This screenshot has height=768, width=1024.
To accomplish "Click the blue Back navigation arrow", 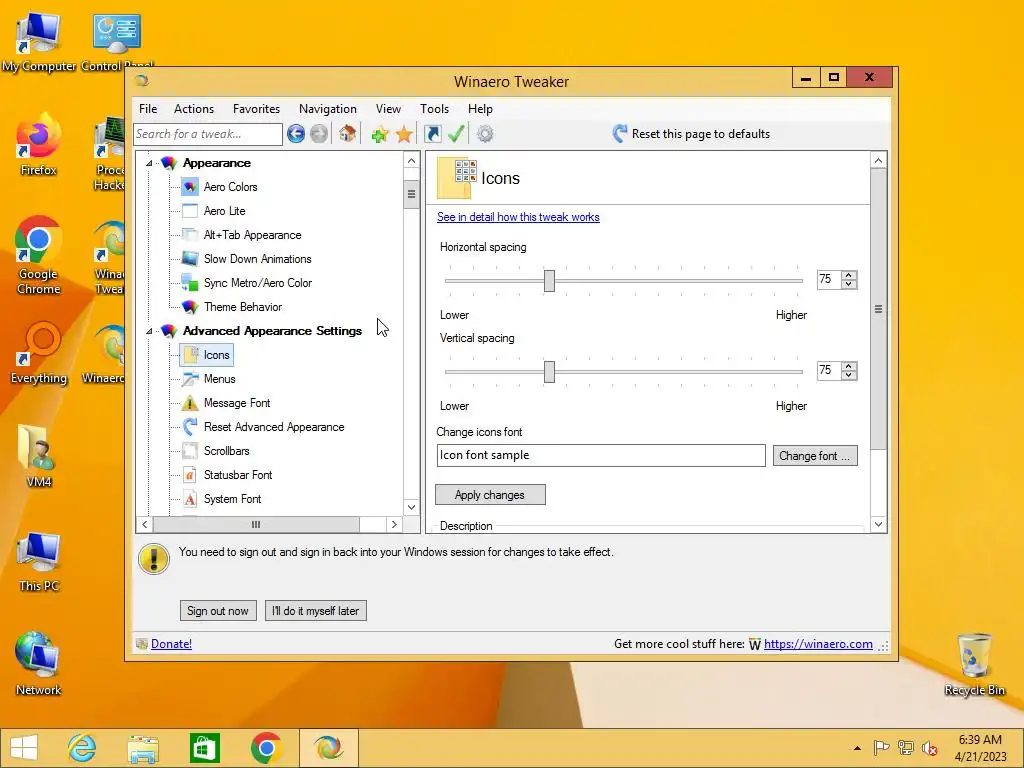I will click(x=296, y=134).
